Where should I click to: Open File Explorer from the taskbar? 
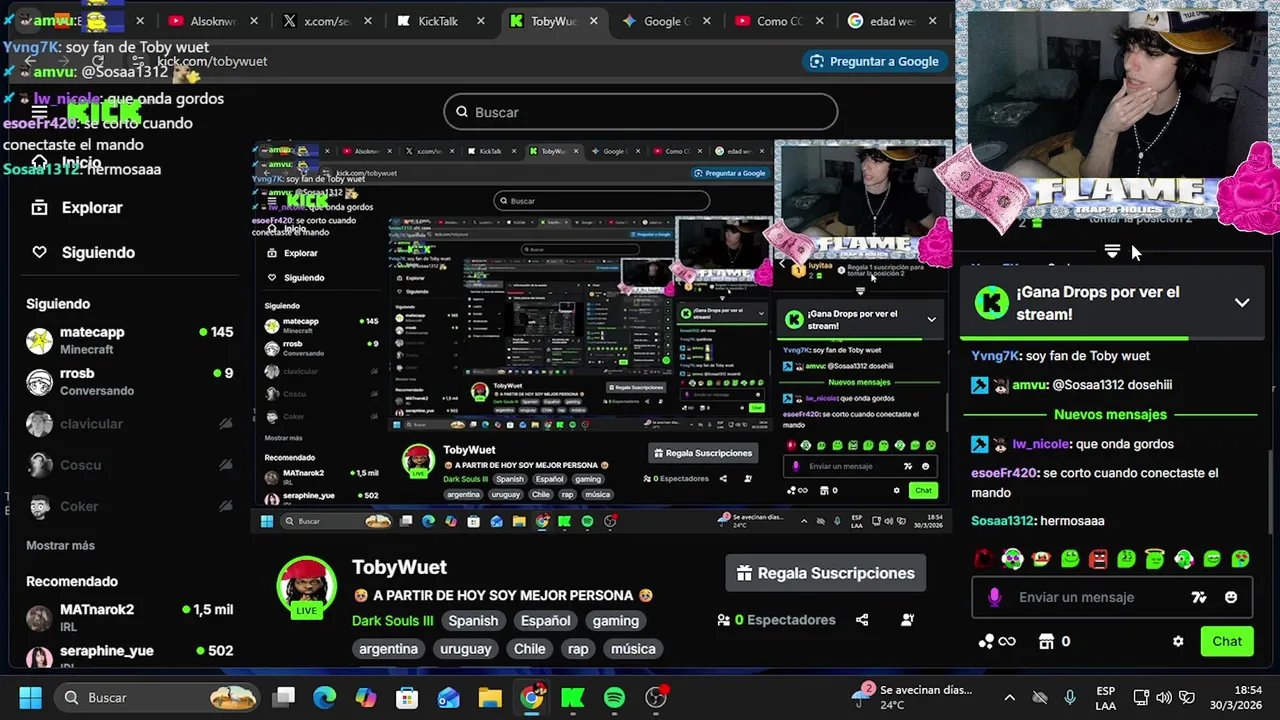tap(490, 697)
